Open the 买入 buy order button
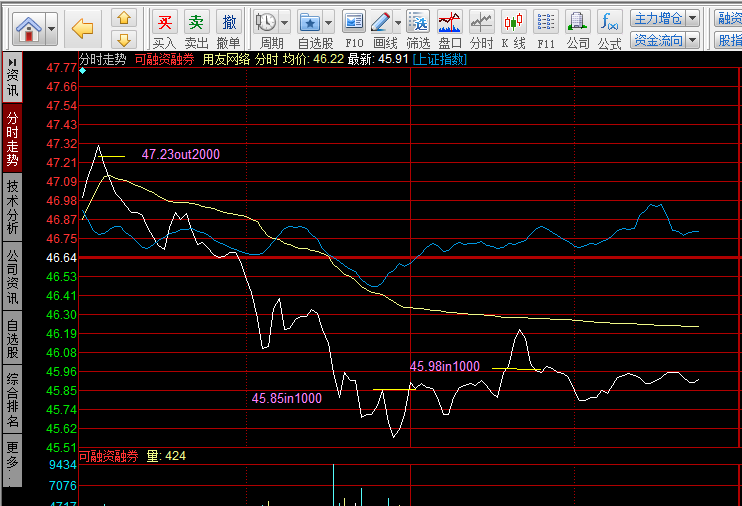The width and height of the screenshot is (742, 506). click(x=165, y=29)
